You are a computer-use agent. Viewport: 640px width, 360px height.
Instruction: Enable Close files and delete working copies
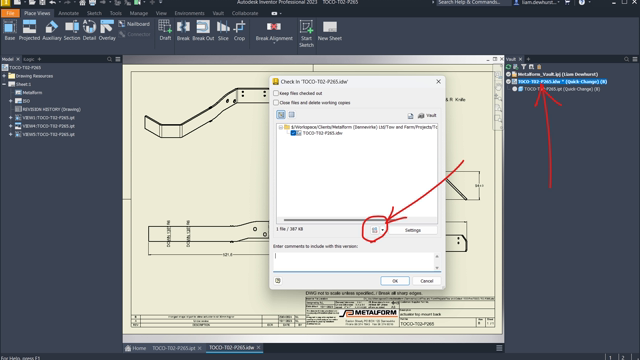point(276,102)
